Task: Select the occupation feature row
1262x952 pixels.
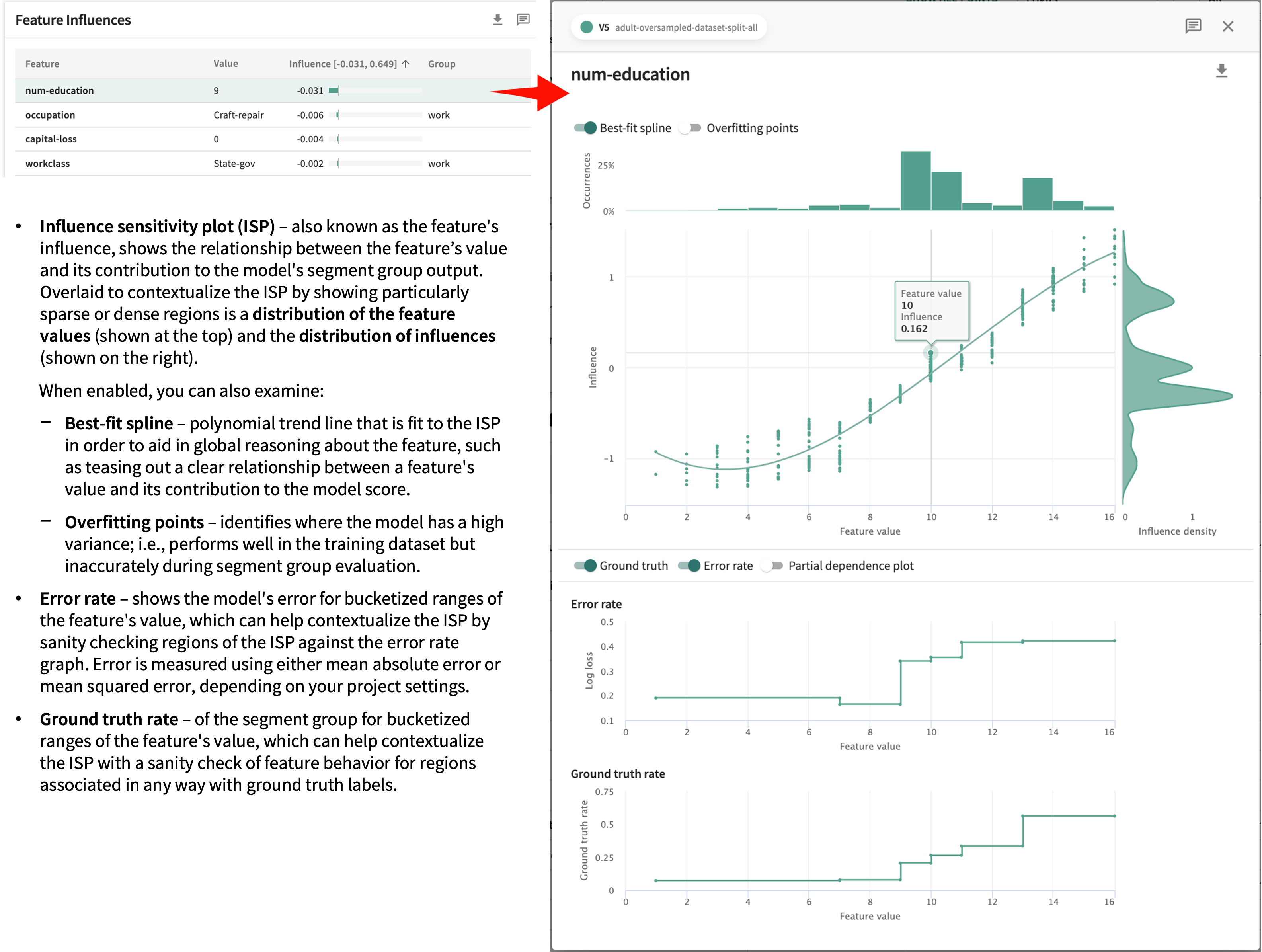Action: point(273,115)
